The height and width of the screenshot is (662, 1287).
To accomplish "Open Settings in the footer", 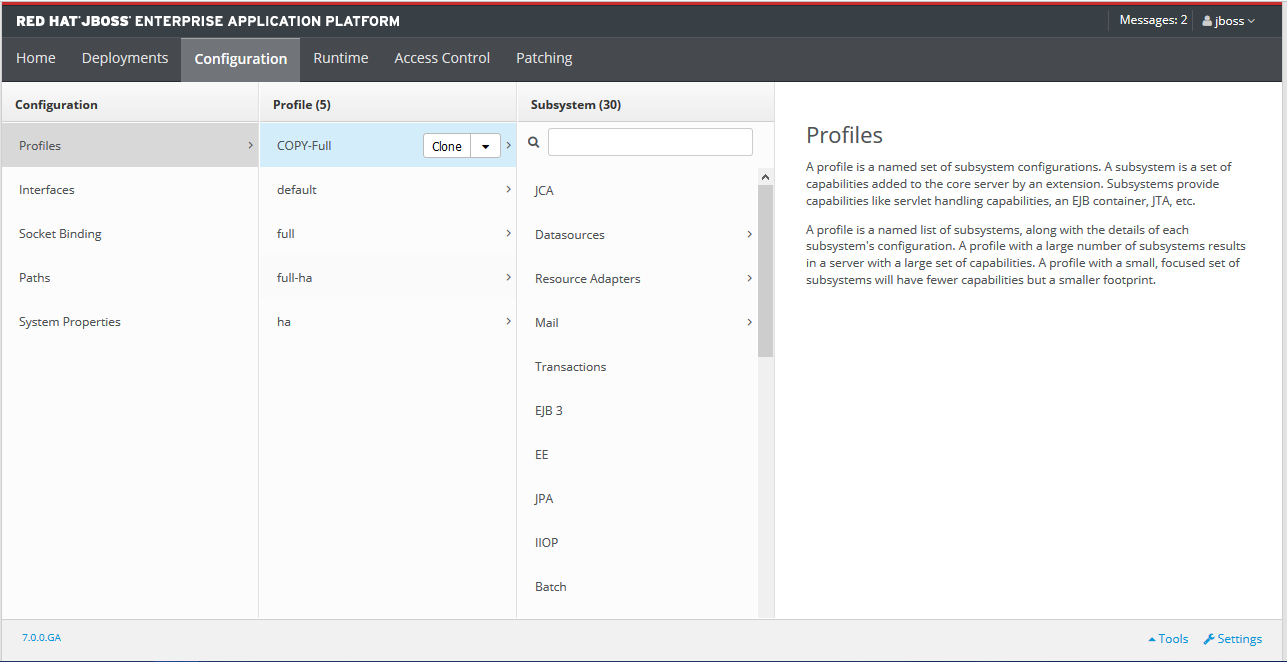I will click(x=1232, y=639).
